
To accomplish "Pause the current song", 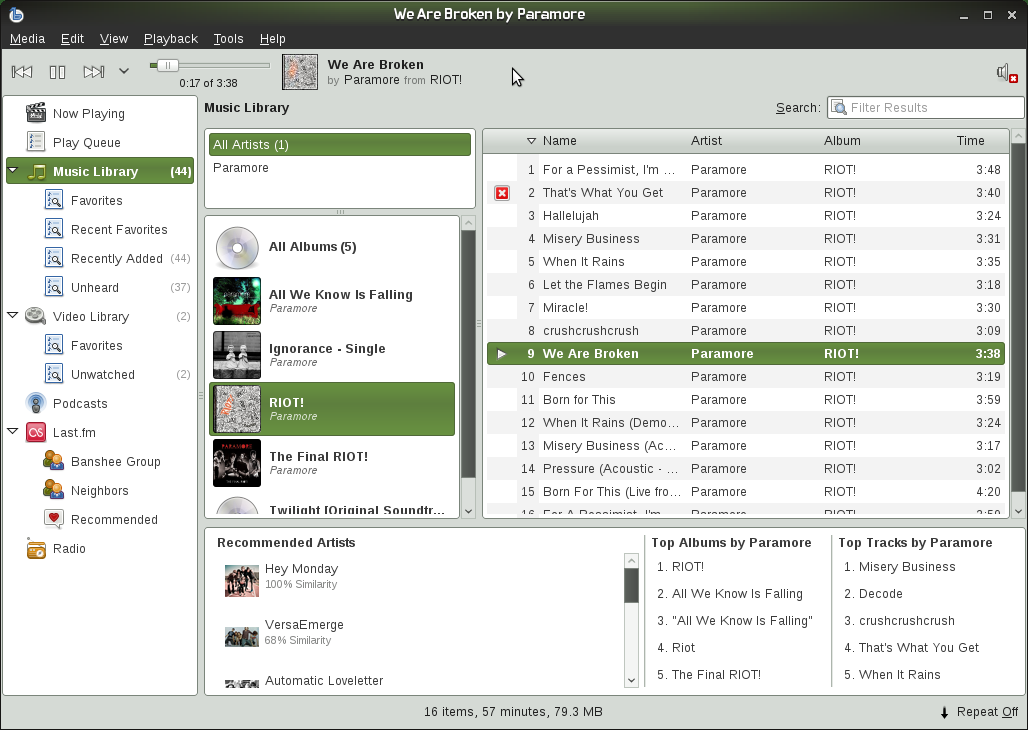I will coord(57,72).
